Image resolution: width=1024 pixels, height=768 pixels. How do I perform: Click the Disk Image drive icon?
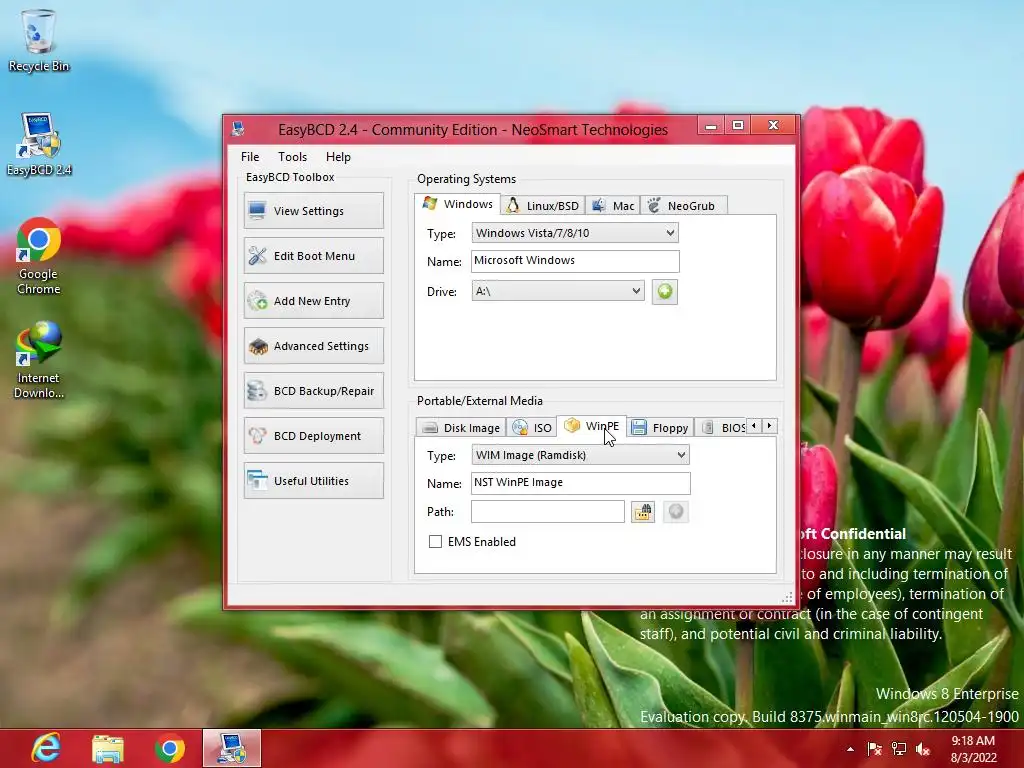[430, 428]
